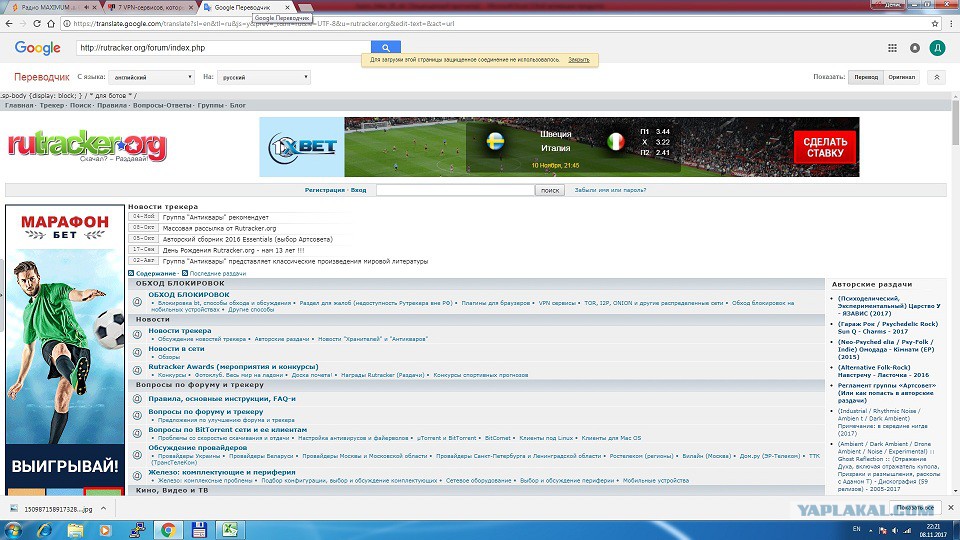Open VPN сервисы subforum link

557,303
